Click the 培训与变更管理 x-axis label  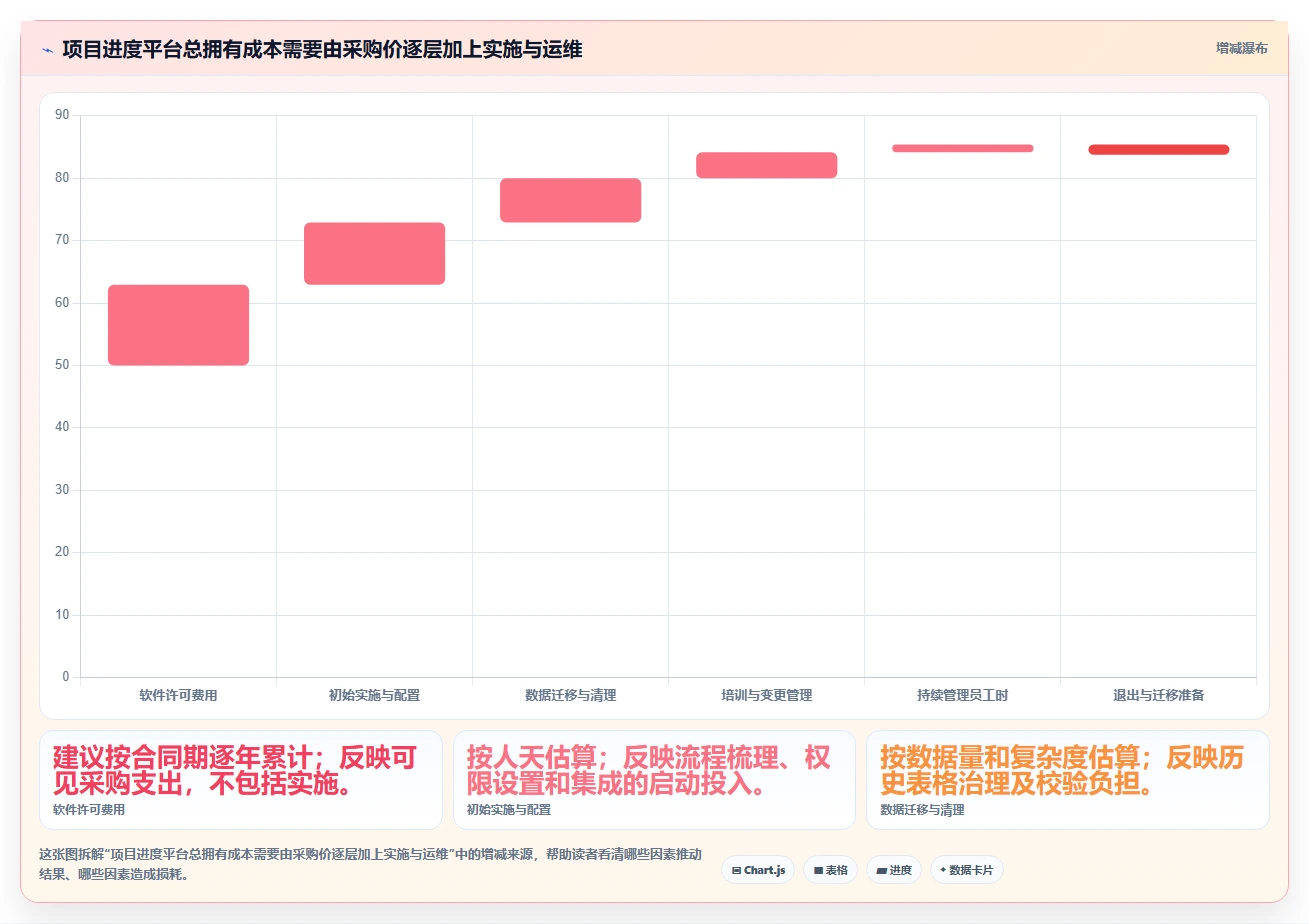click(x=766, y=695)
